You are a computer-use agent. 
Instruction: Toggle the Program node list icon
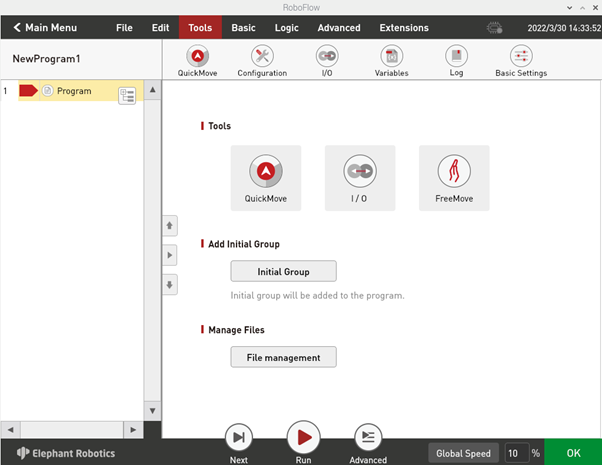(x=127, y=95)
